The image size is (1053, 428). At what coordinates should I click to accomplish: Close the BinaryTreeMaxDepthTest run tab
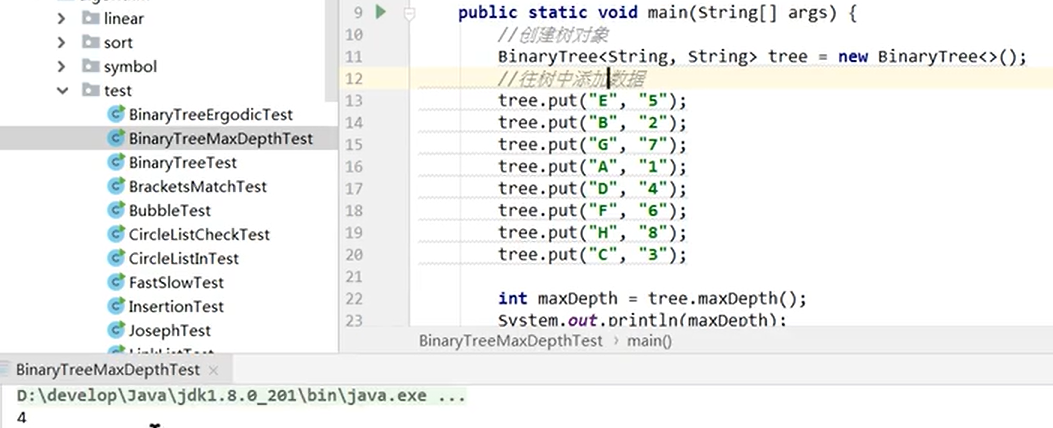click(214, 370)
